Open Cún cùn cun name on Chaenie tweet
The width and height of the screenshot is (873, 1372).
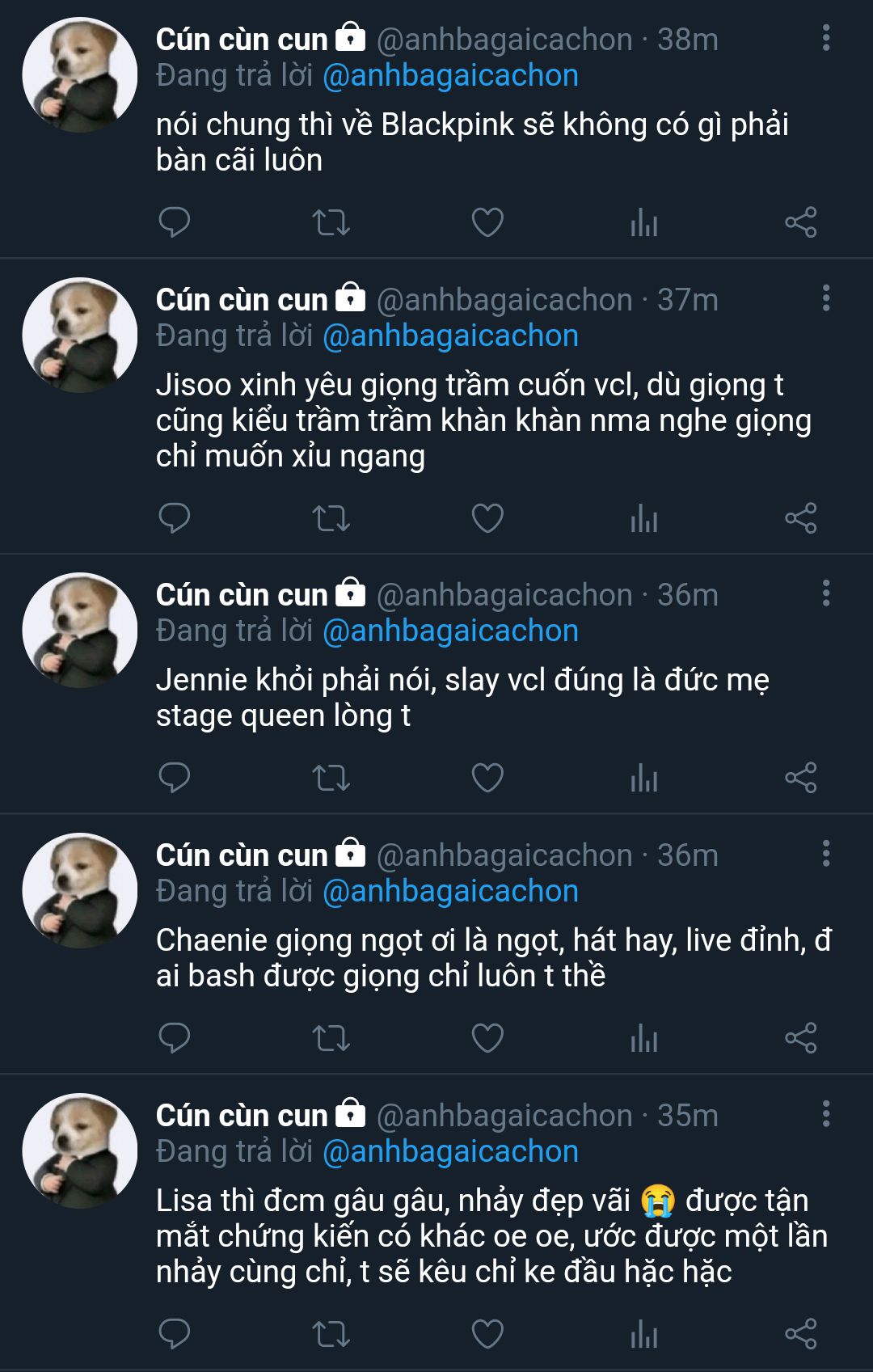point(242,855)
